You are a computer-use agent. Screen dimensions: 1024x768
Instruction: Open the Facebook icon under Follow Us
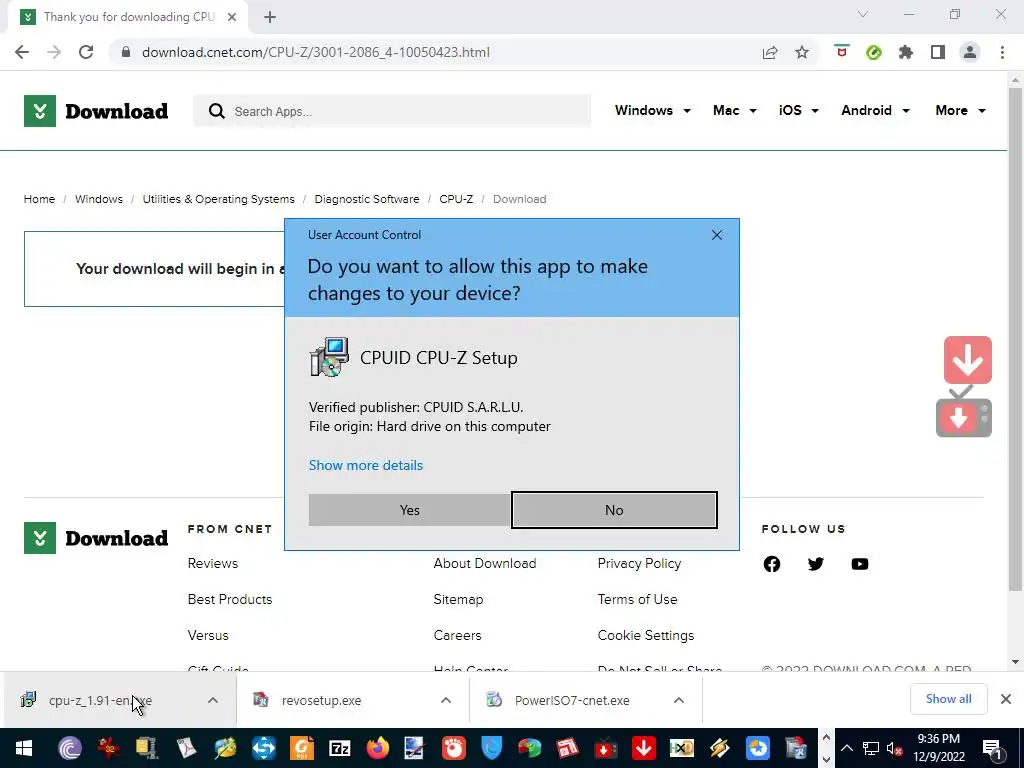[771, 564]
